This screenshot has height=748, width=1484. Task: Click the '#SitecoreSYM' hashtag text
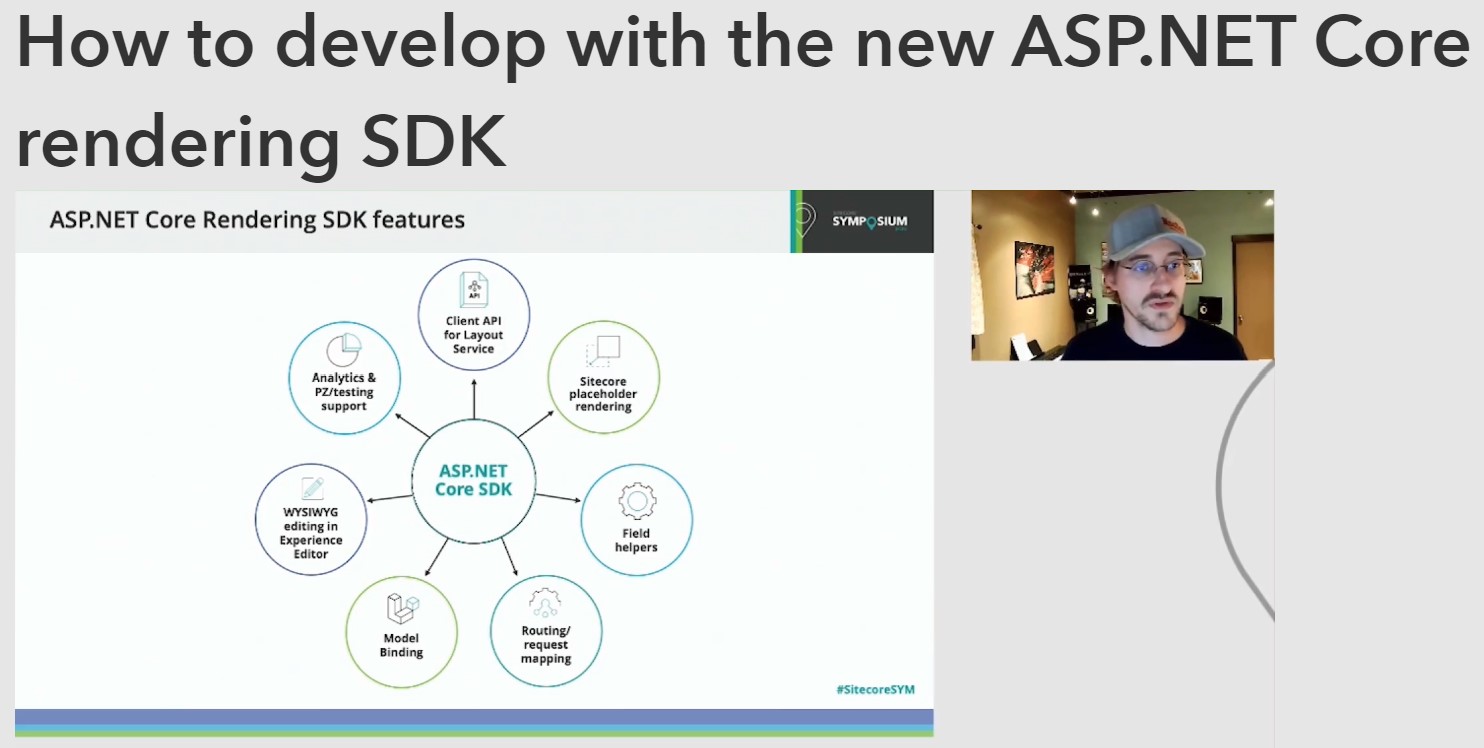tap(875, 689)
